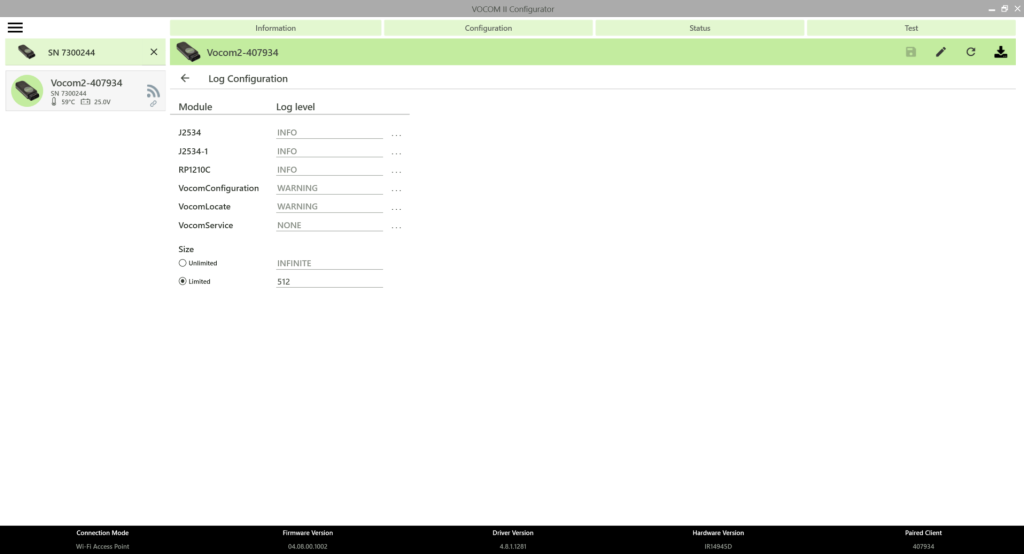
Task: Open log level options for RP1210C
Action: [x=396, y=171]
